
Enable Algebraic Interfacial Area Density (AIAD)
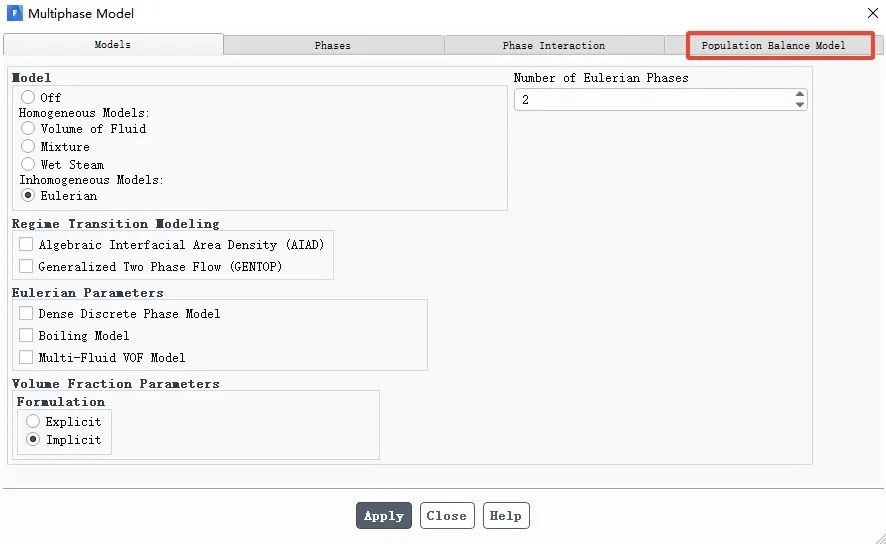tap(26, 244)
